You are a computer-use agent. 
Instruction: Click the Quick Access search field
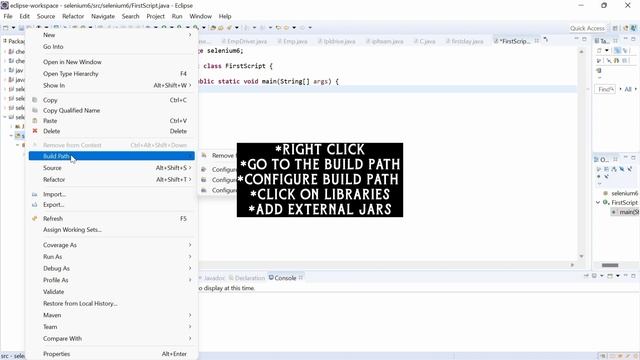pos(587,28)
